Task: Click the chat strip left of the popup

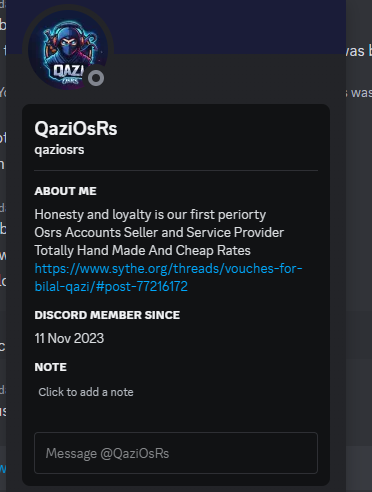Action: tap(3, 246)
